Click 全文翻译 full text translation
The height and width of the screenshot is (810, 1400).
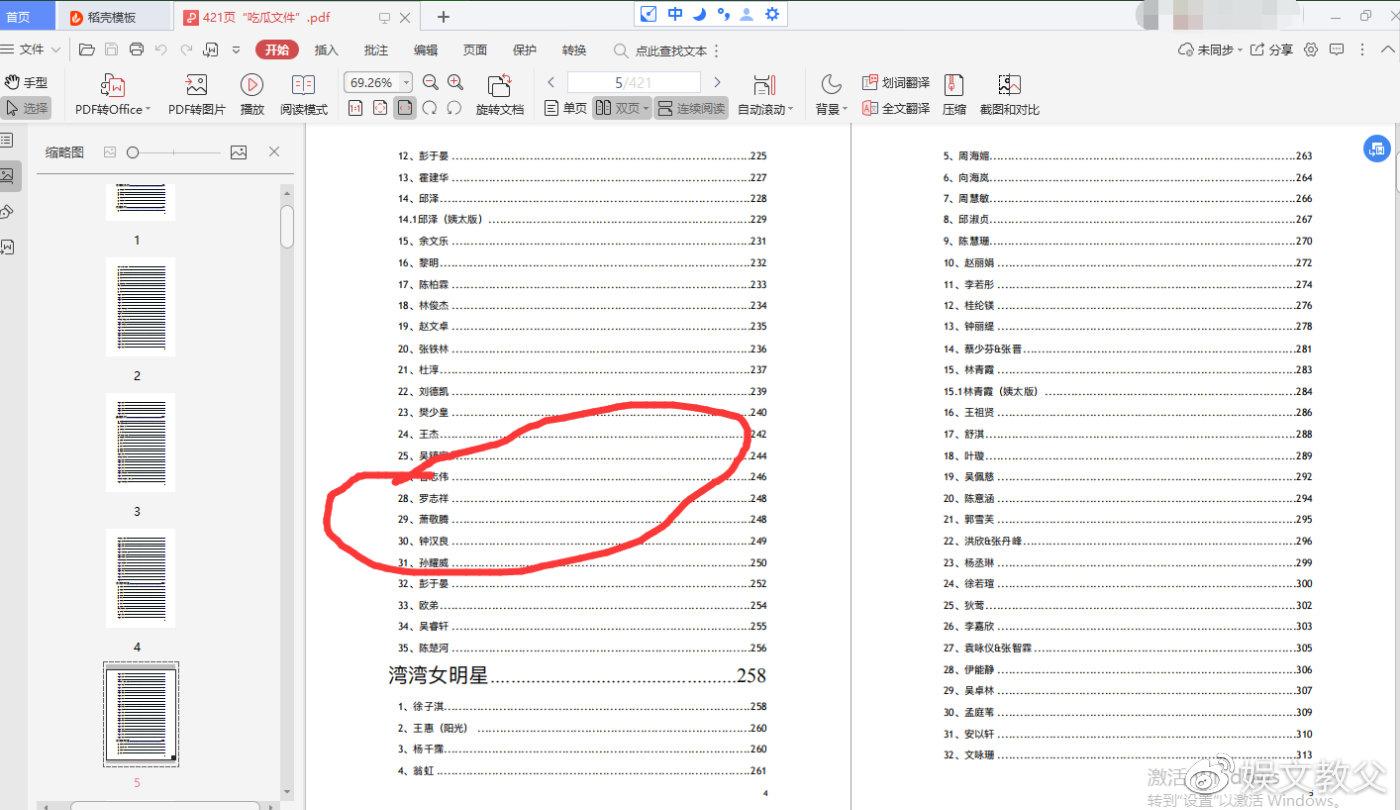pos(896,108)
